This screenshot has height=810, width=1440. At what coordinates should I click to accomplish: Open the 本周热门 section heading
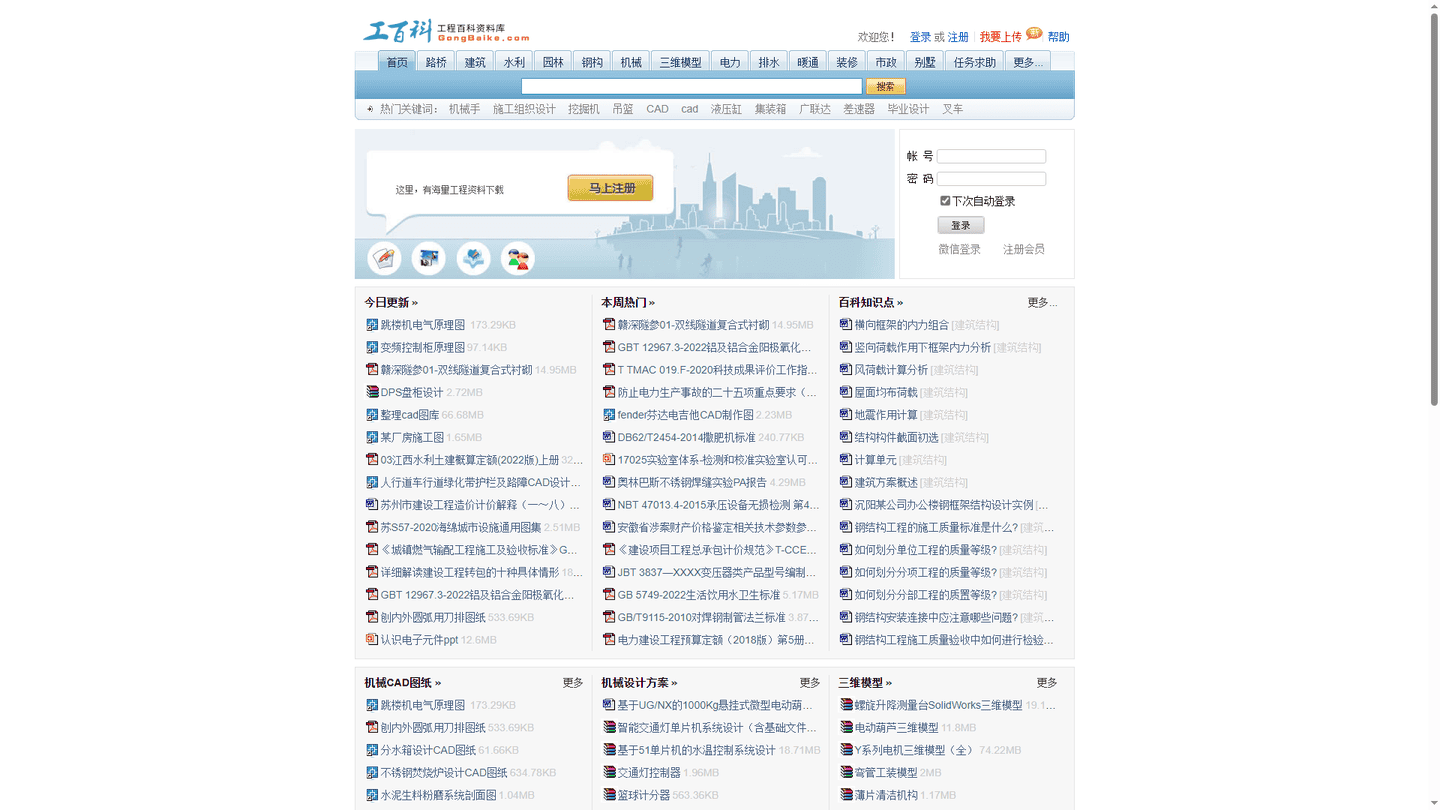click(x=628, y=302)
